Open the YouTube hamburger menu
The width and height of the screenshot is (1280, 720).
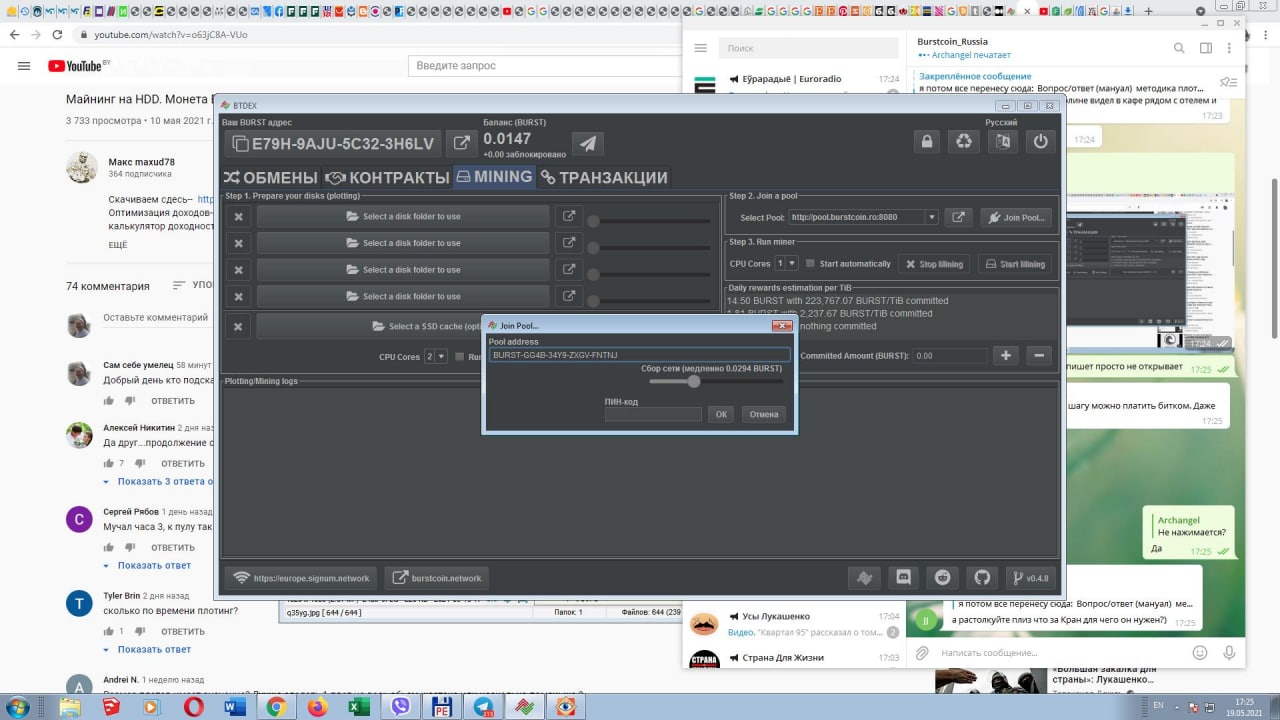[23, 66]
